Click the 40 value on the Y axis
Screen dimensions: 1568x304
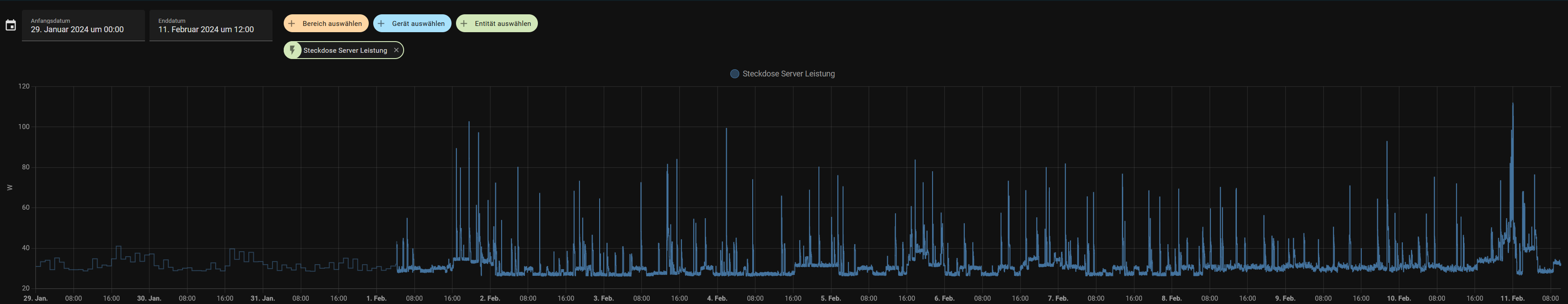click(x=26, y=248)
